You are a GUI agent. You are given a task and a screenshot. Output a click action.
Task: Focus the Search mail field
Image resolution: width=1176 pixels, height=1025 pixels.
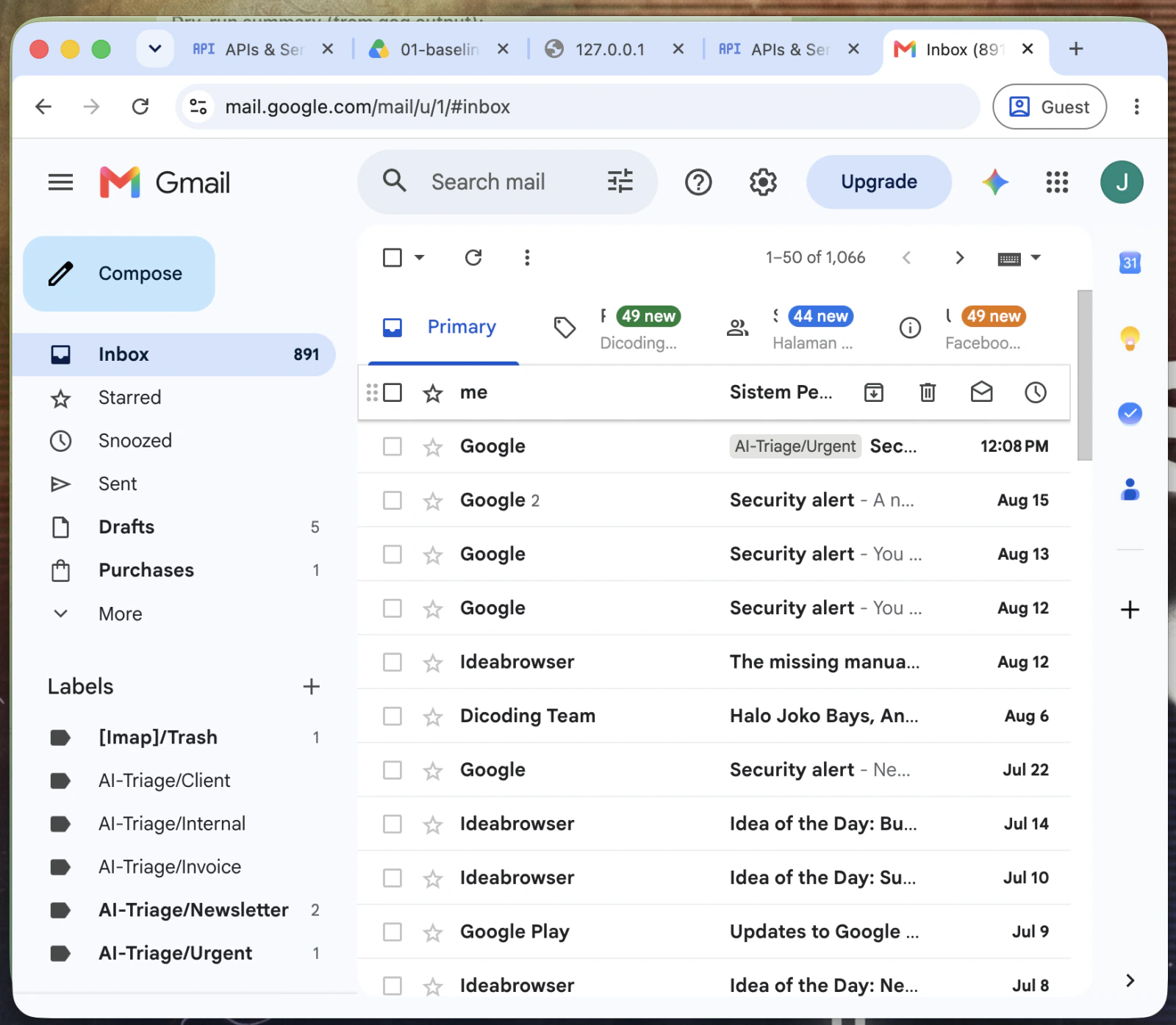coord(507,181)
